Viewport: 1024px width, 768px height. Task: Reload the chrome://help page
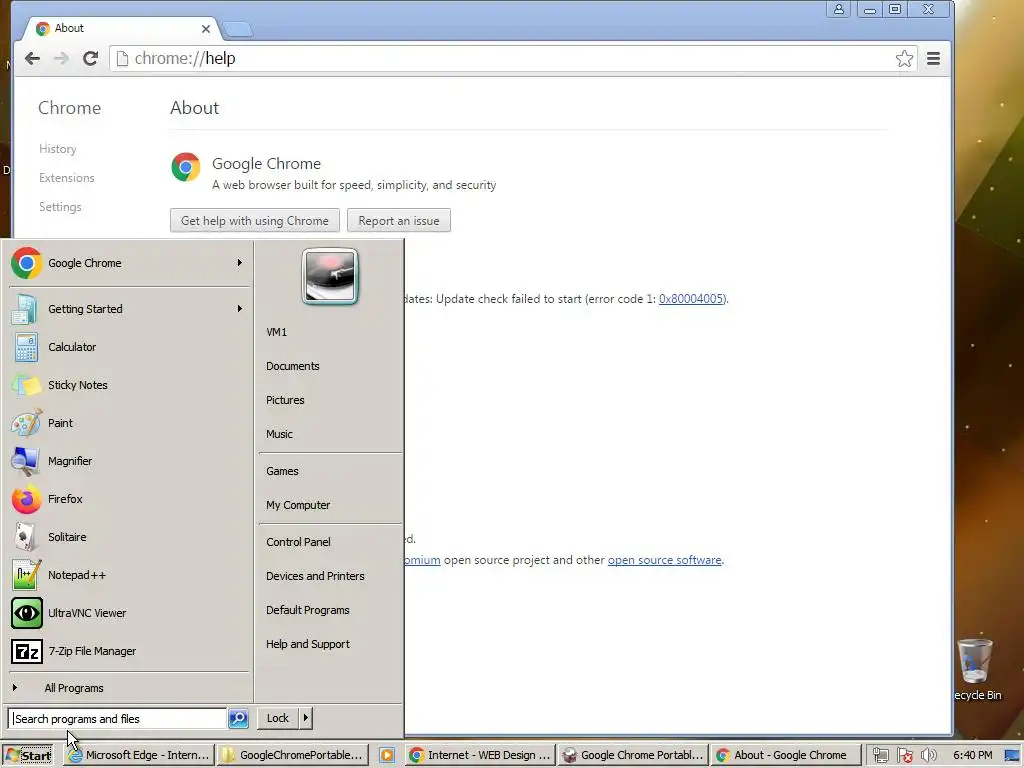click(x=90, y=59)
